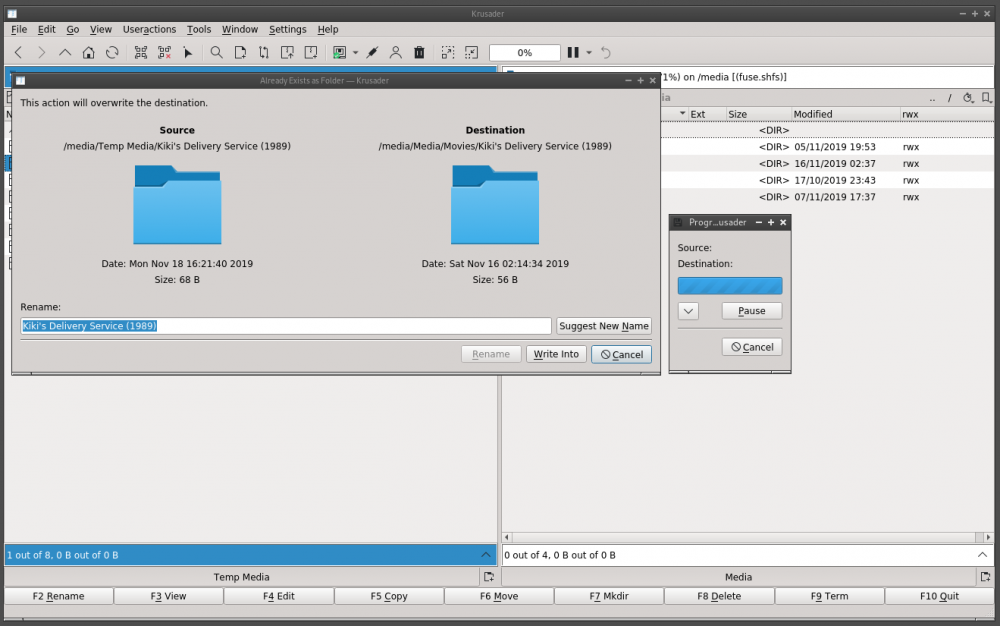Jump to the Home directory
The height and width of the screenshot is (626, 1000).
(89, 52)
